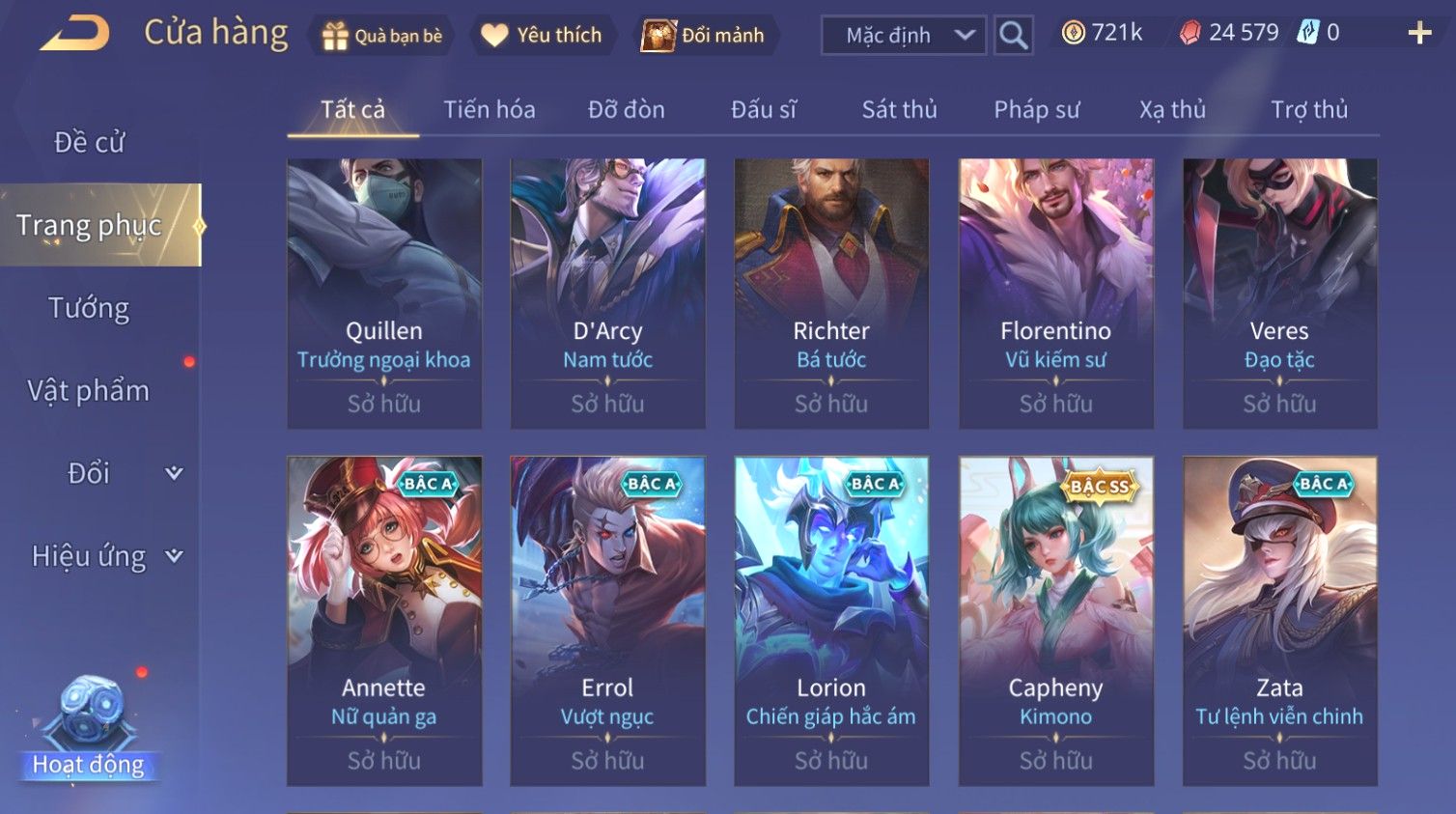Open the Đổi mảnh chest icon
Viewport: 1456px width, 814px height.
[658, 36]
